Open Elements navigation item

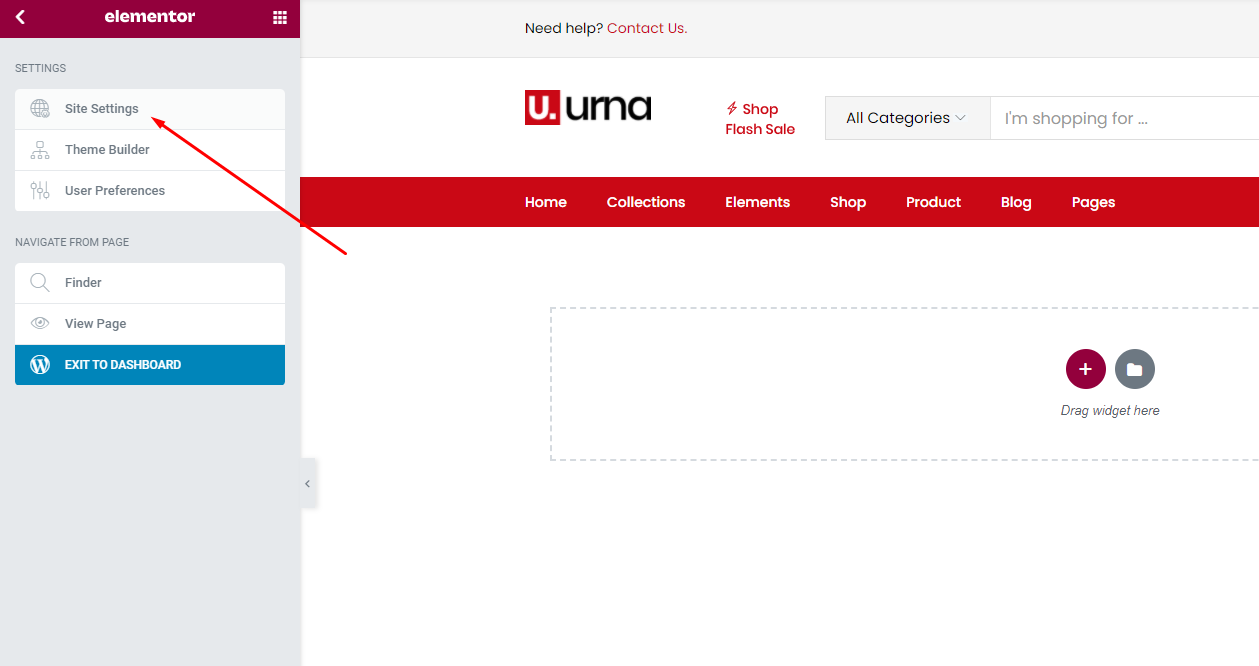(758, 202)
